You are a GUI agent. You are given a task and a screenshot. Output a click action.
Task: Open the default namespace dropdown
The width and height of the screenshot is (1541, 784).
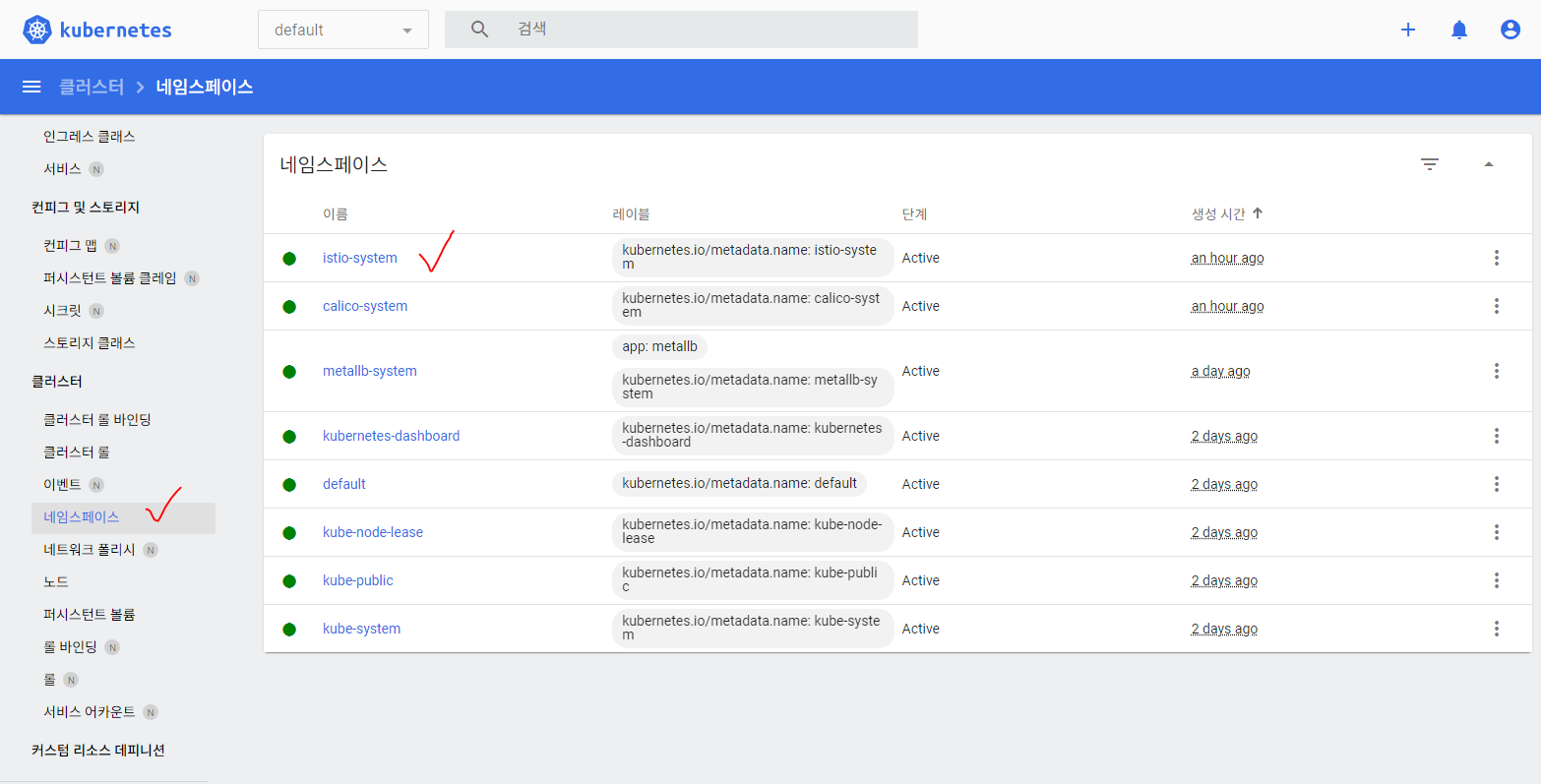[343, 30]
